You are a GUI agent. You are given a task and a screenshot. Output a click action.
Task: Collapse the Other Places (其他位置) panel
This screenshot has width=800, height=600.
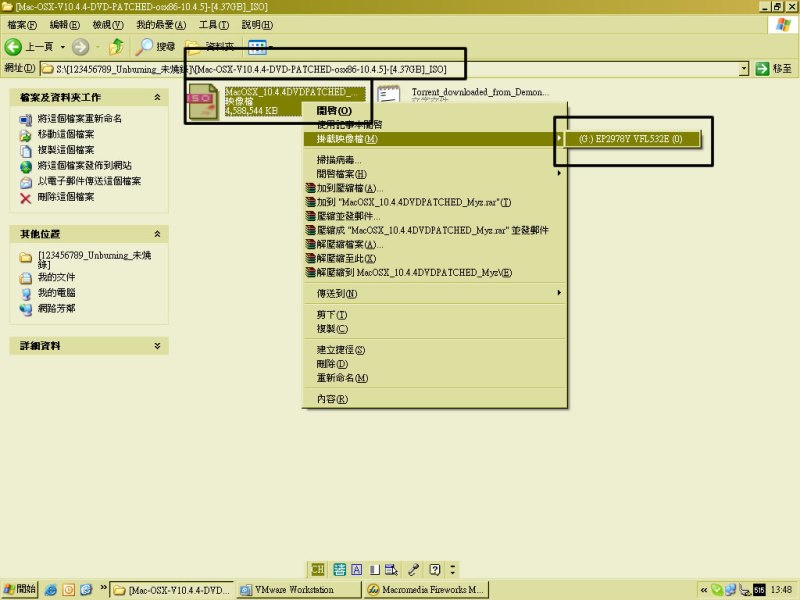tap(157, 234)
